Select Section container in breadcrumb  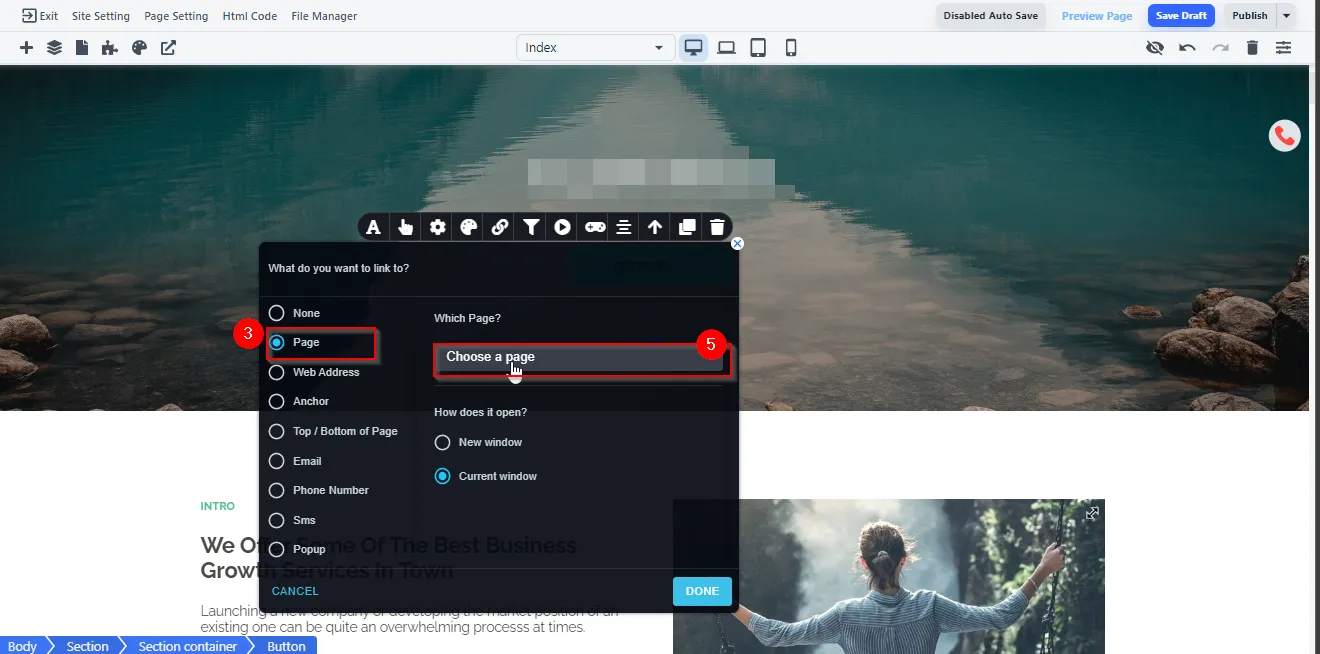(x=188, y=646)
